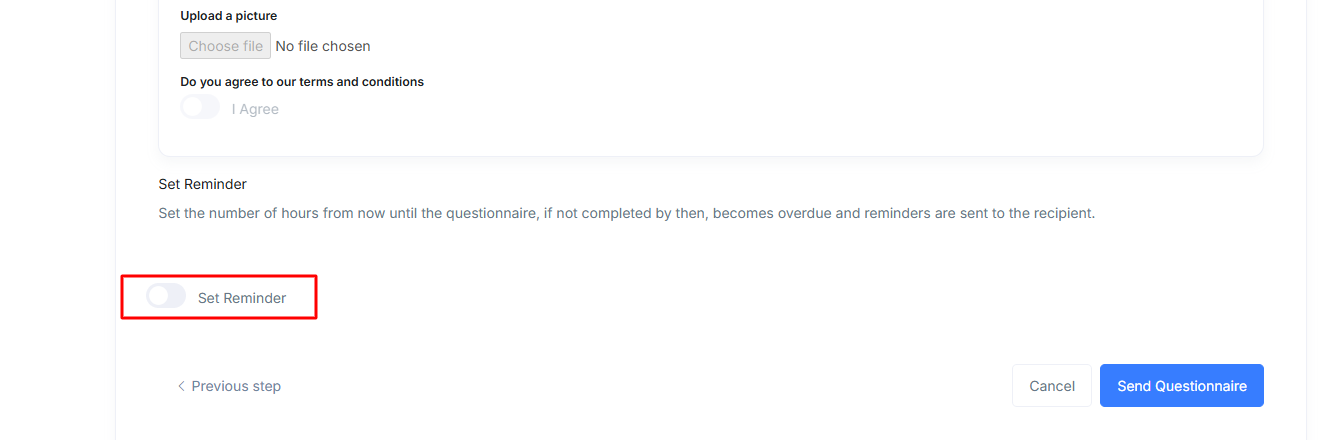This screenshot has height=440, width=1324.
Task: Send the questionnaire with the blue button
Action: [x=1182, y=386]
